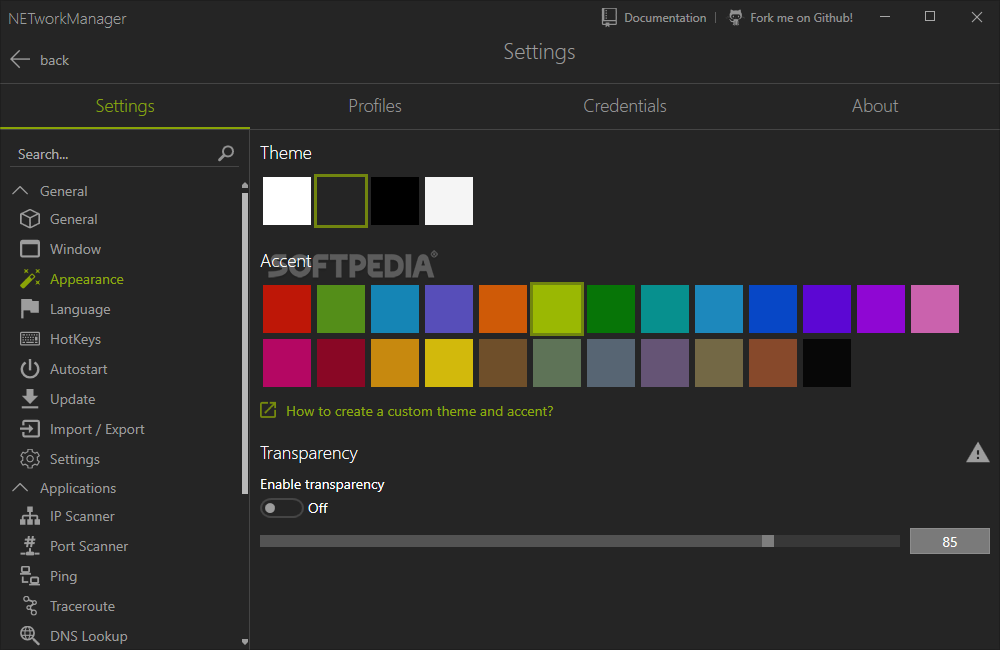Click the DNS Lookup globe icon
1000x650 pixels.
30,635
